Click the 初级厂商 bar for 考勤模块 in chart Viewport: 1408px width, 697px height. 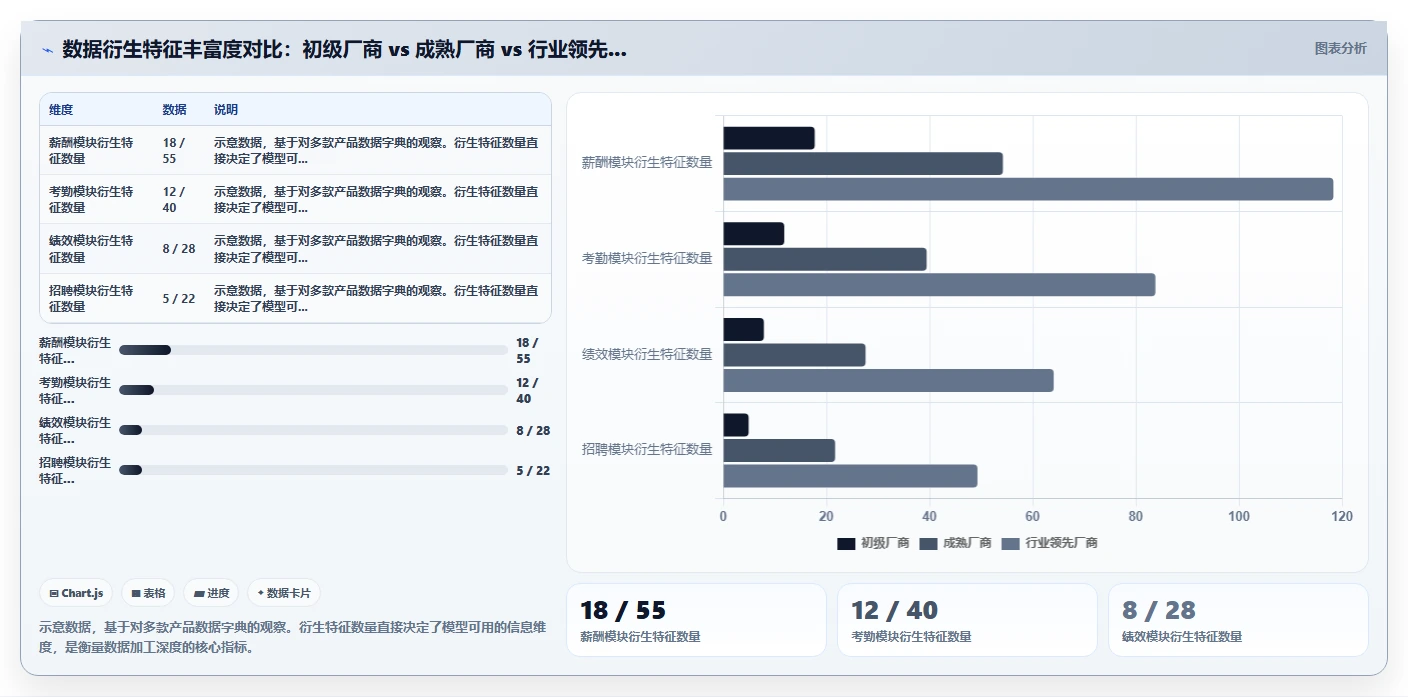(754, 234)
